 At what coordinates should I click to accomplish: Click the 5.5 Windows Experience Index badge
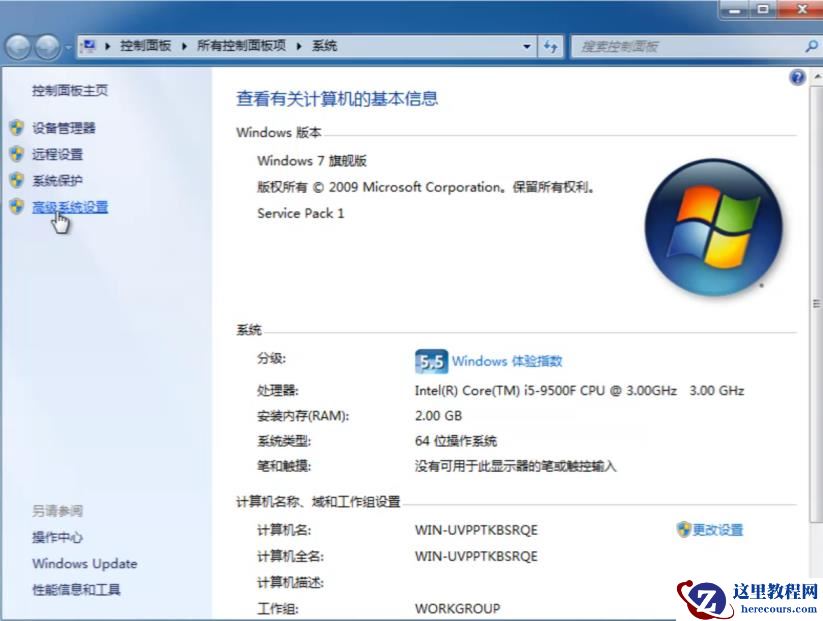coord(434,360)
